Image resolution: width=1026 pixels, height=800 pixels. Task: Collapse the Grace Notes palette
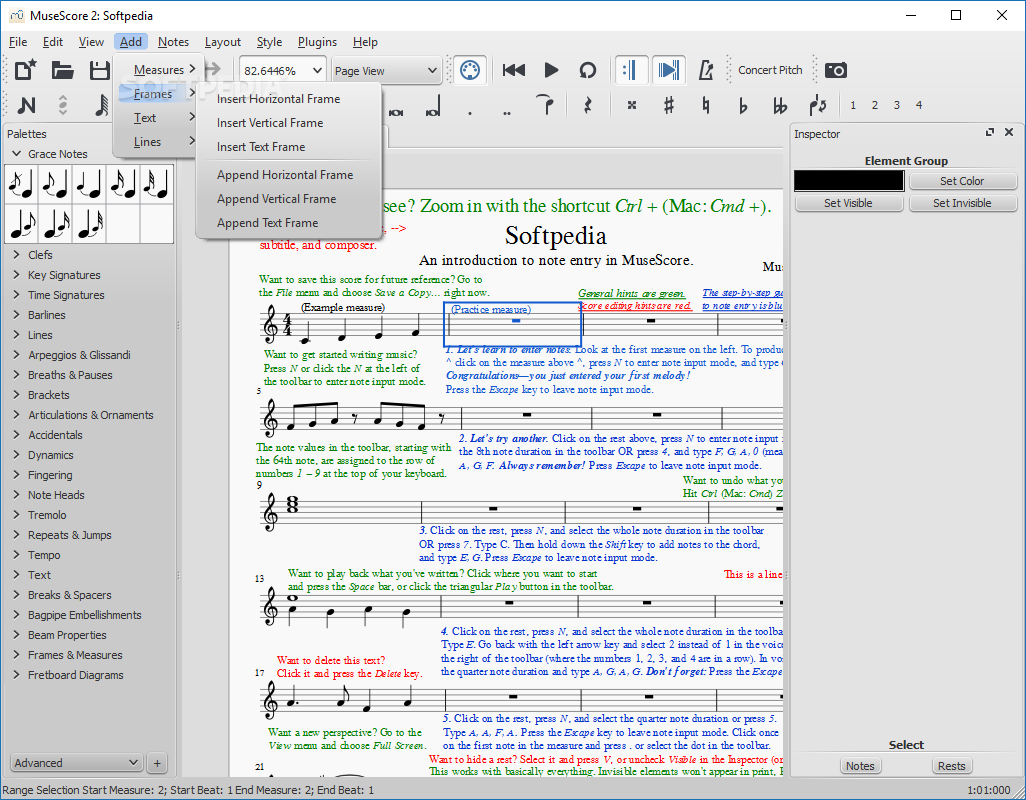click(17, 154)
